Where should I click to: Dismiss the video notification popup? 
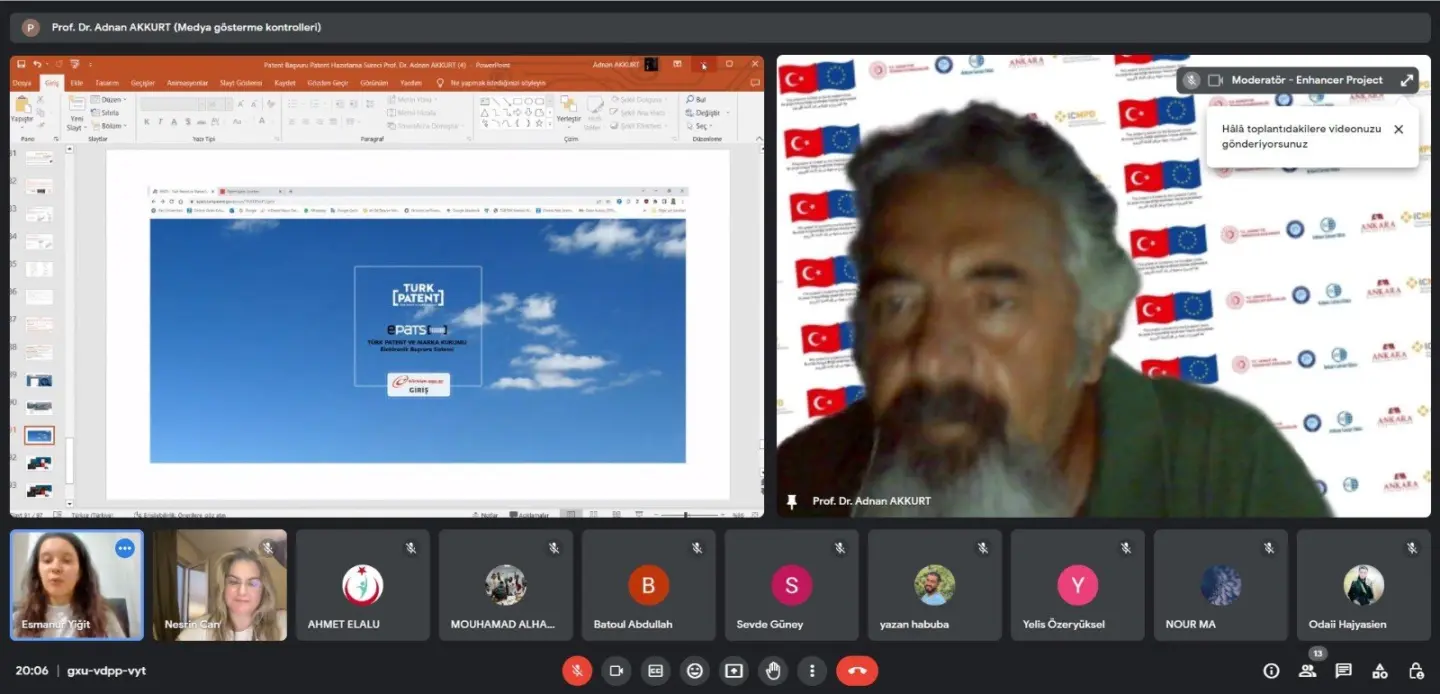(1398, 129)
